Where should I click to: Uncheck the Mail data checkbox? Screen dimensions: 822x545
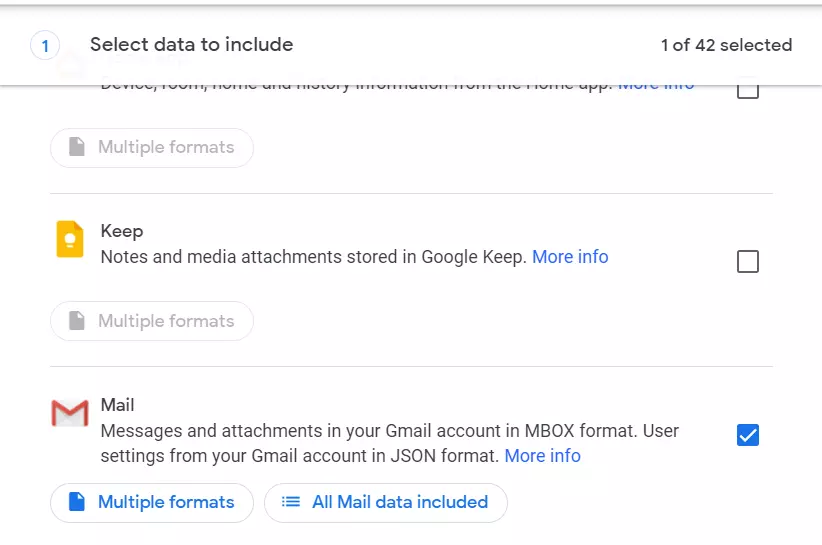click(x=747, y=435)
